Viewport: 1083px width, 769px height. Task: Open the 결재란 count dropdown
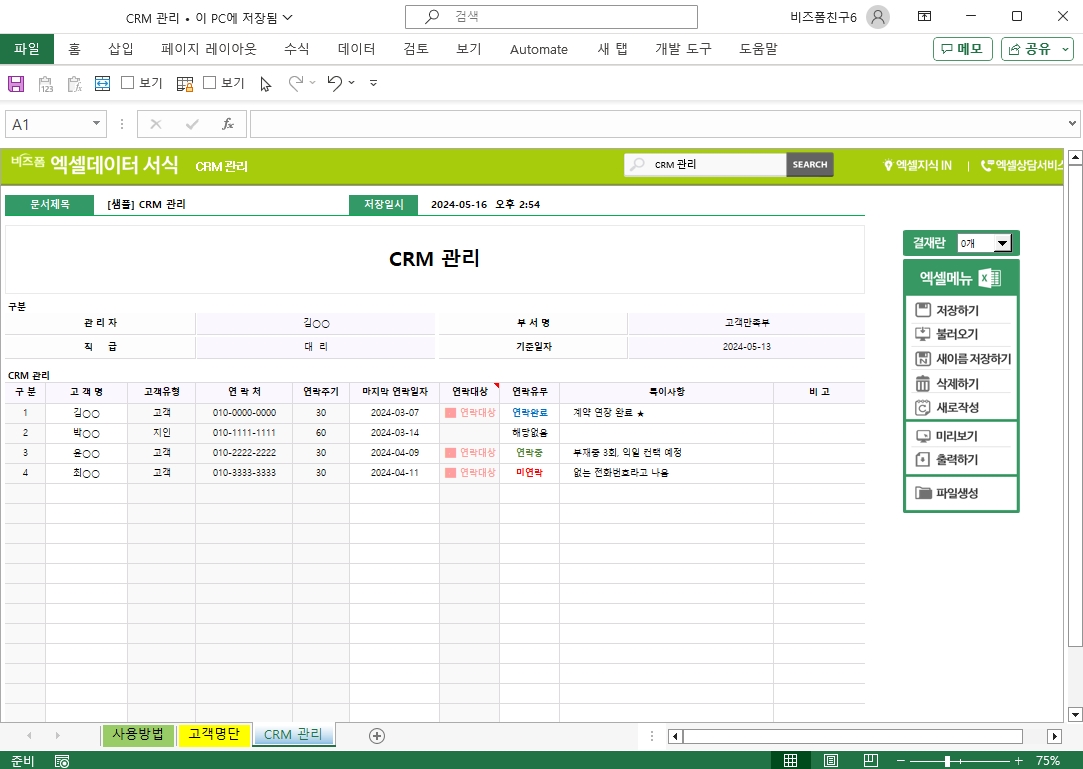(1003, 243)
